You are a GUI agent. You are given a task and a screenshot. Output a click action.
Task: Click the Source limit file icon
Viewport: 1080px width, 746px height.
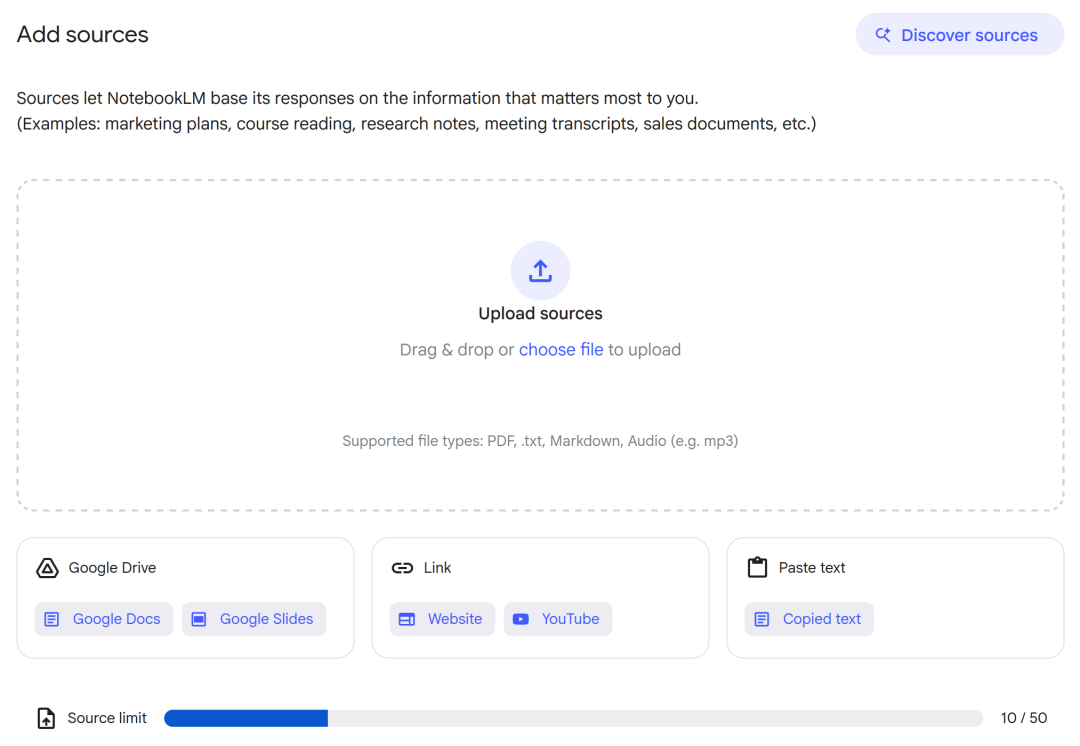[46, 718]
